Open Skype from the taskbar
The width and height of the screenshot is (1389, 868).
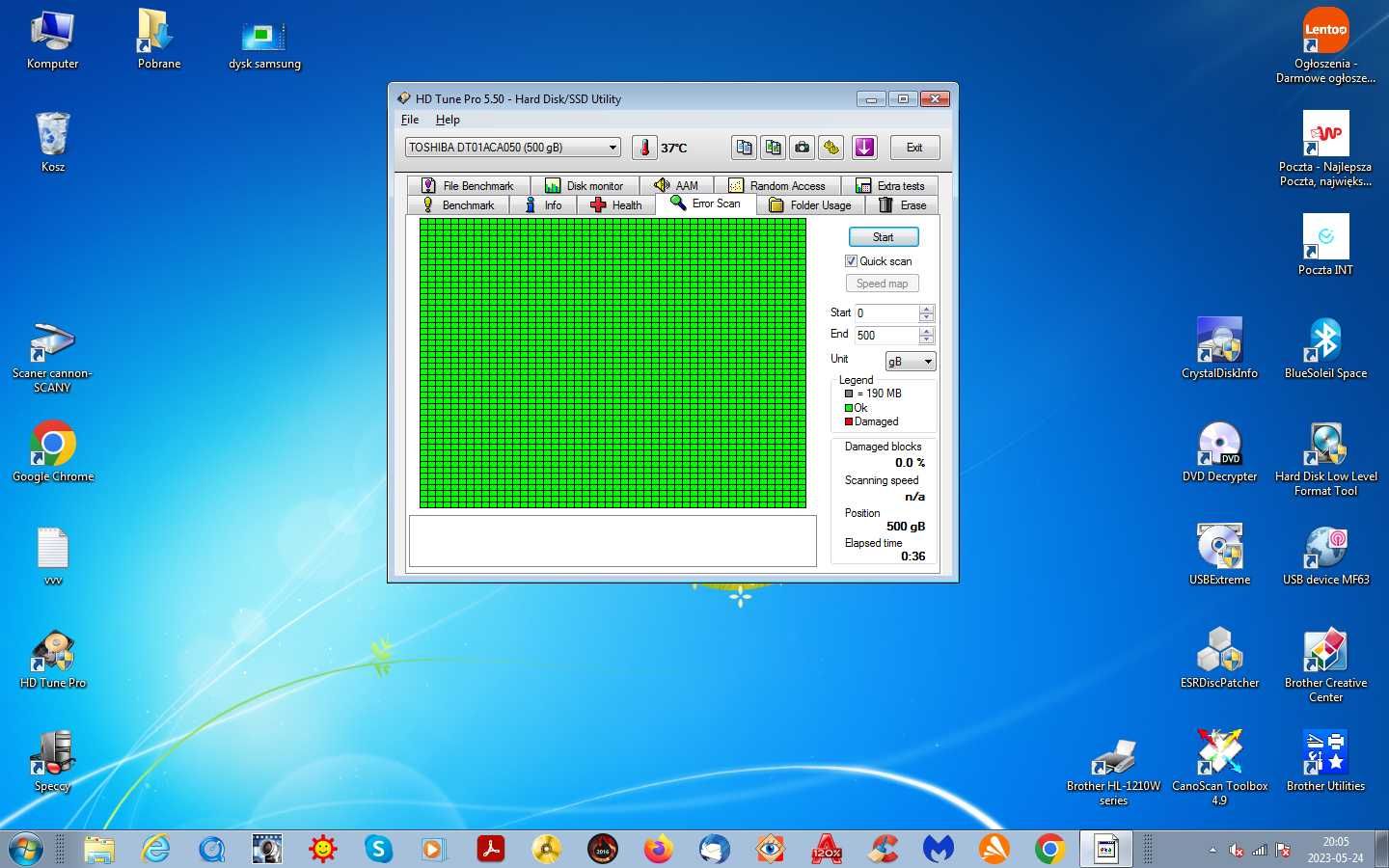click(x=378, y=849)
